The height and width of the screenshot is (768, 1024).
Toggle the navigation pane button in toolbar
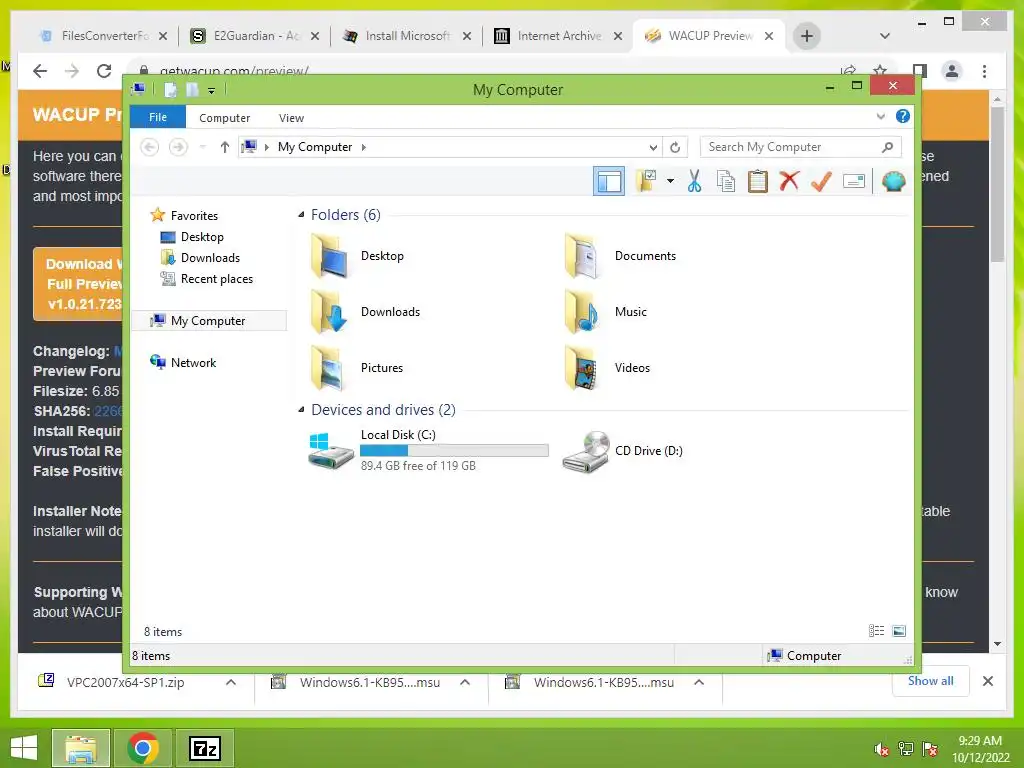point(609,181)
